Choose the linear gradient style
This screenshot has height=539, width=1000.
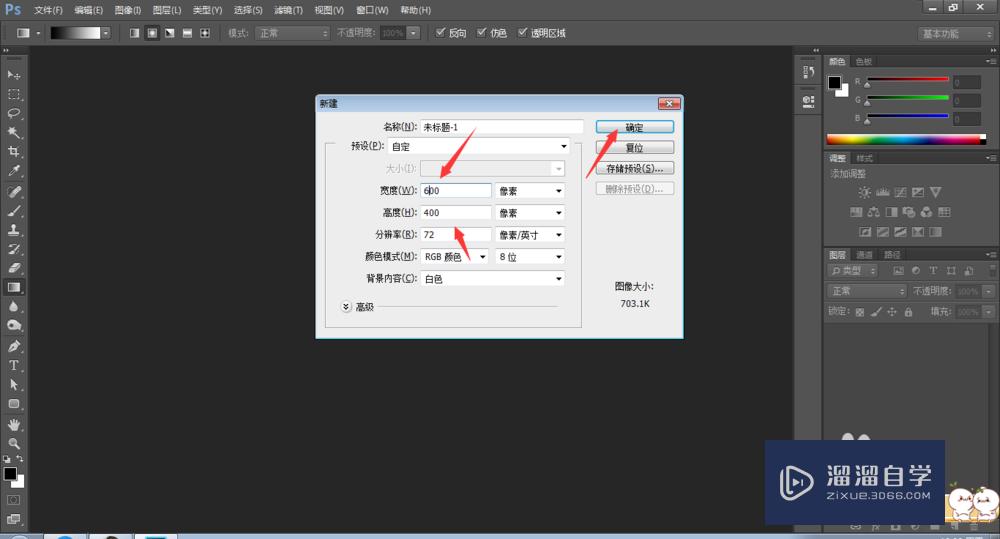[135, 33]
